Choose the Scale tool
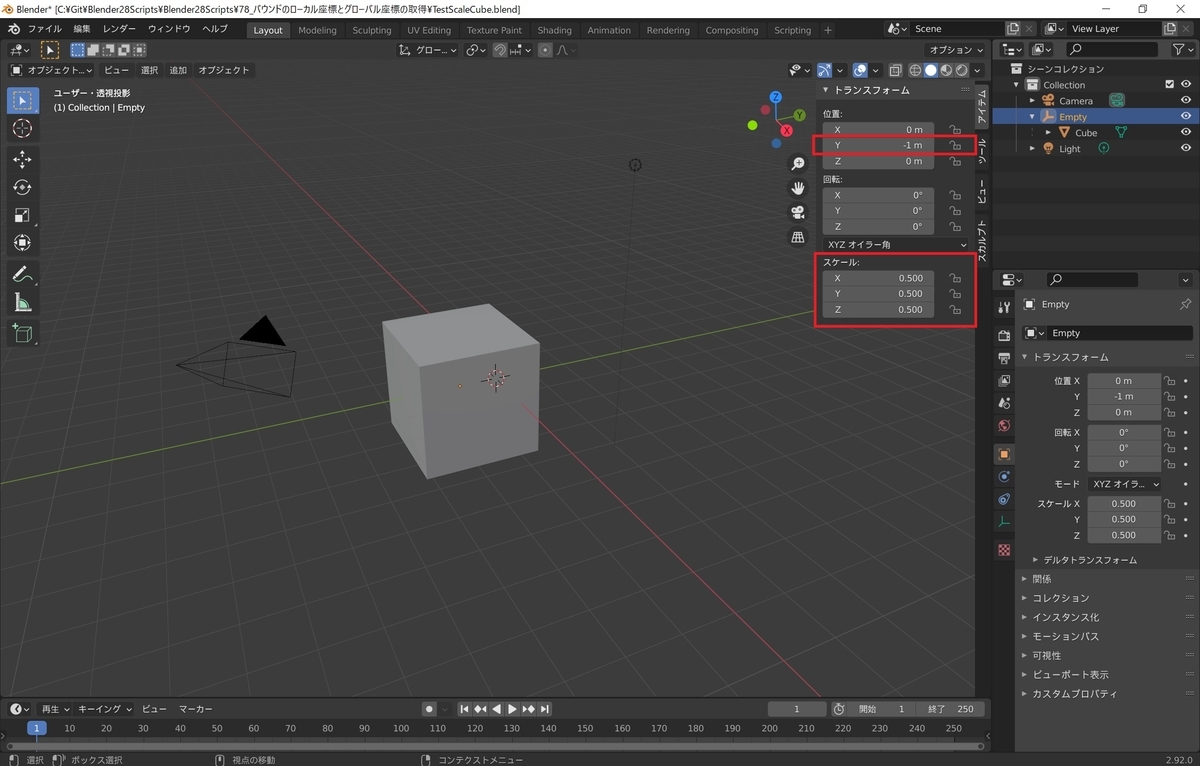The image size is (1200, 766). point(23,215)
